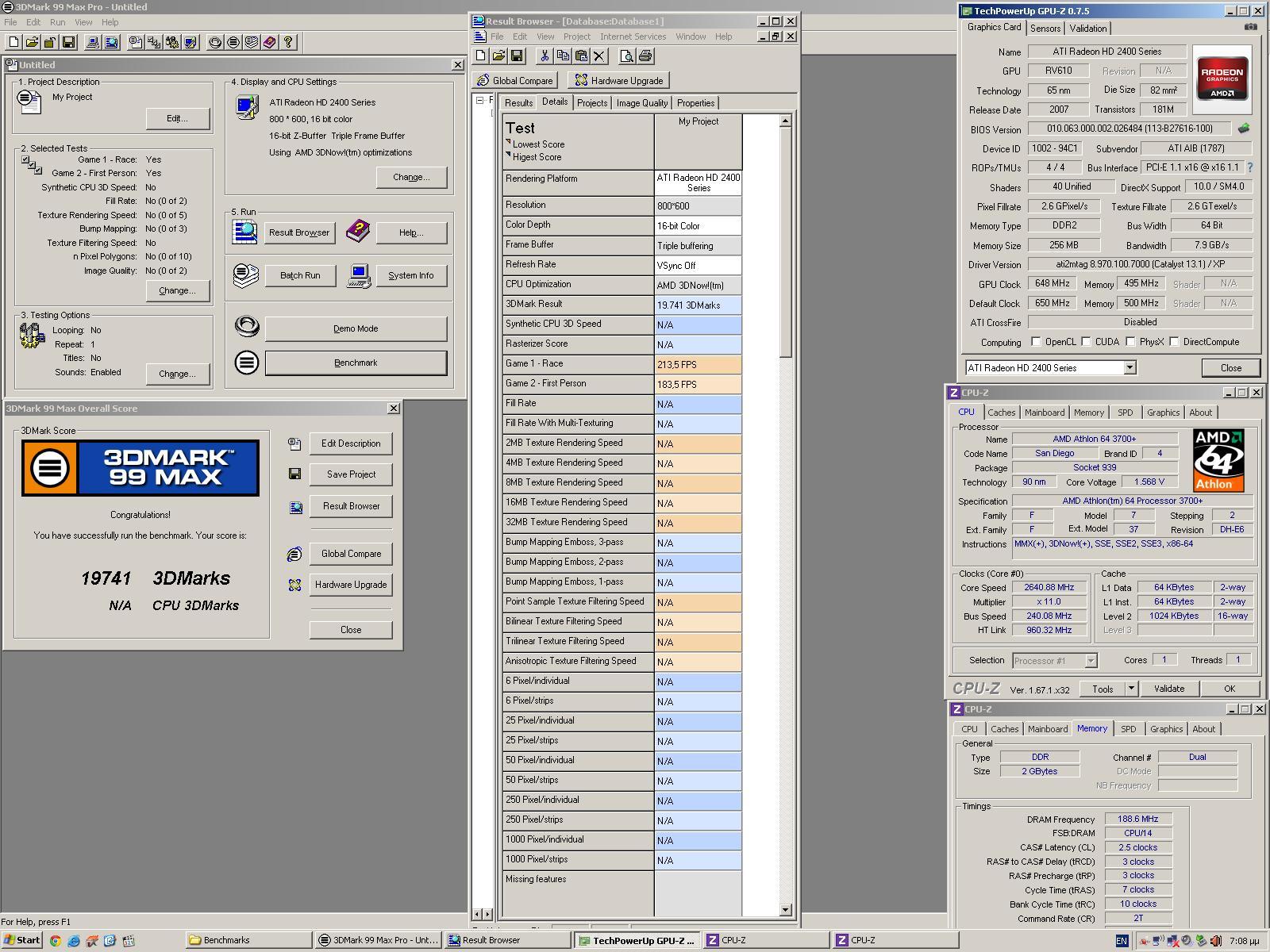This screenshot has height=952, width=1270.
Task: Click Global Compare button in Result Browser toolbar
Action: point(514,80)
